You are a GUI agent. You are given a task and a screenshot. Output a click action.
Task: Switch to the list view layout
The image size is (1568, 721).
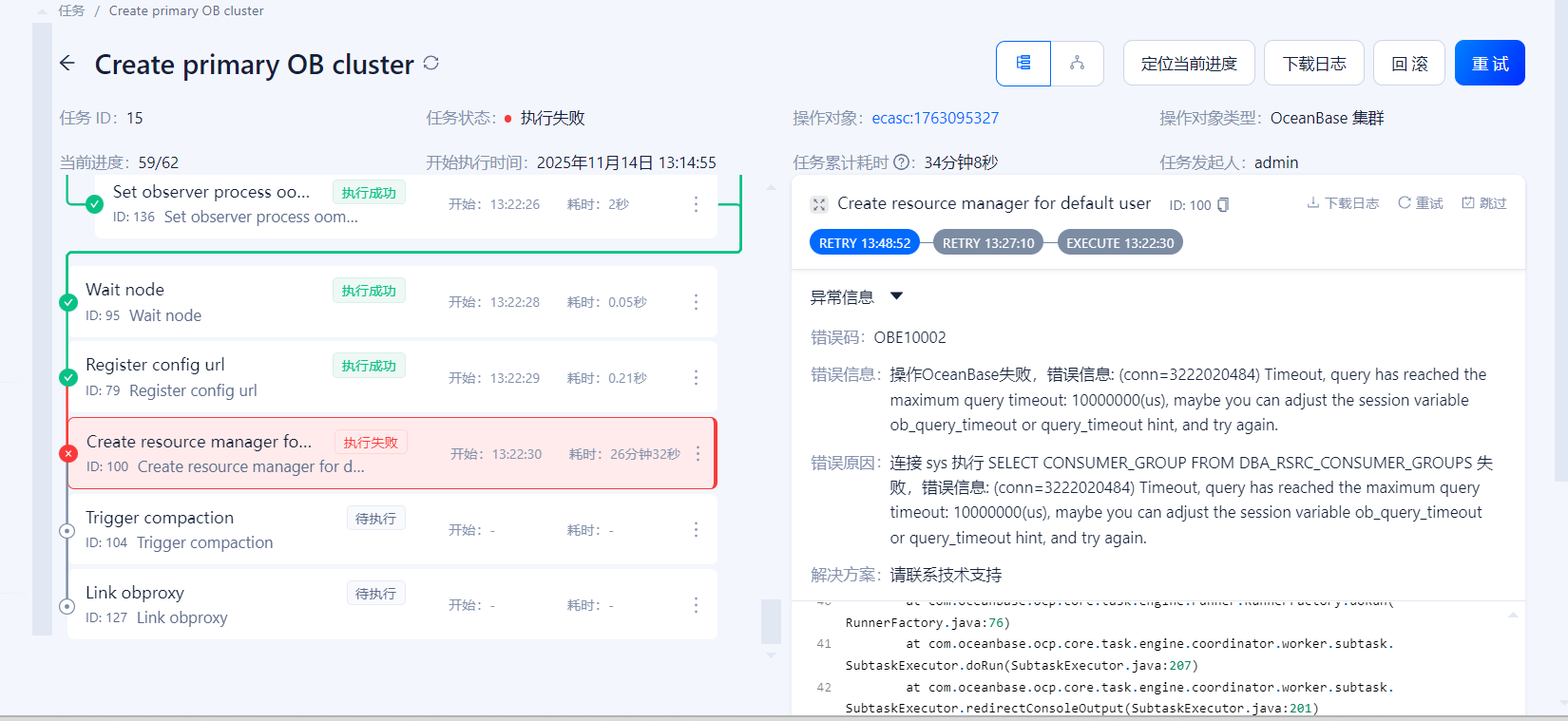(1023, 64)
